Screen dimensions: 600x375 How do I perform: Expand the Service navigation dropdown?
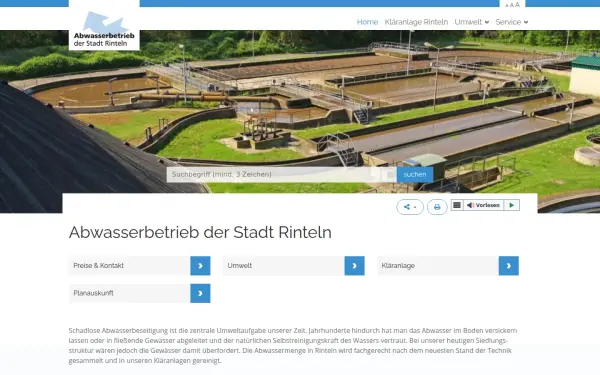click(512, 22)
